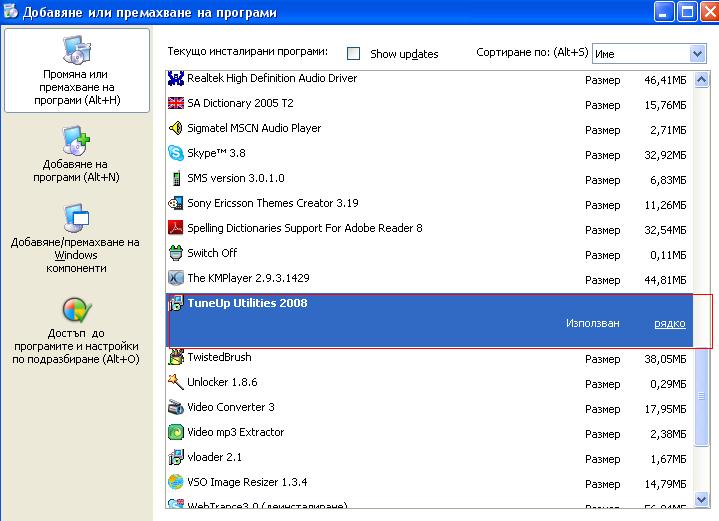Viewport: 719px width, 521px height.
Task: Select the vloader 2.1 entry
Action: coord(429,458)
